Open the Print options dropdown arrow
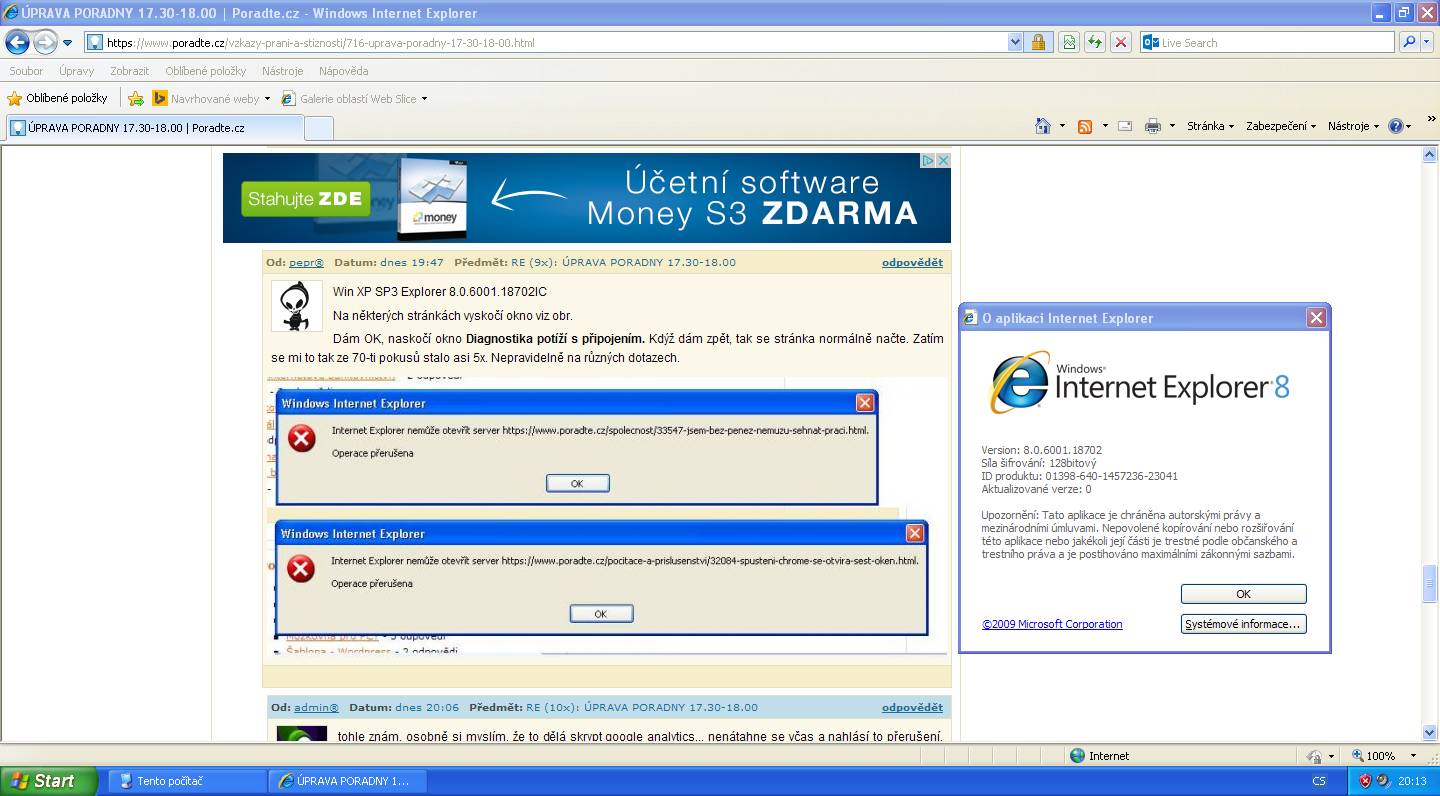 click(1172, 126)
